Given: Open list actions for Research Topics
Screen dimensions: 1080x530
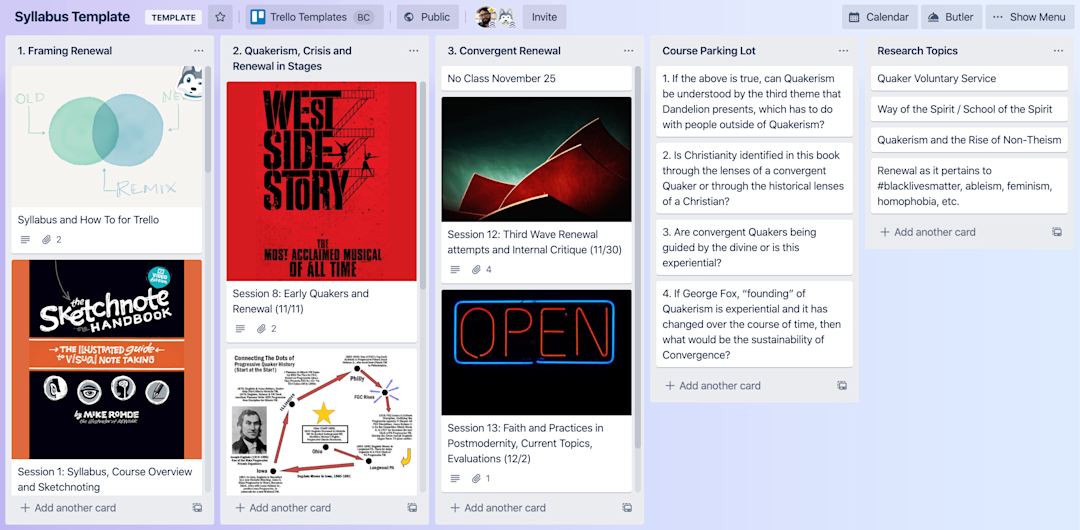Looking at the screenshot, I should [1058, 50].
